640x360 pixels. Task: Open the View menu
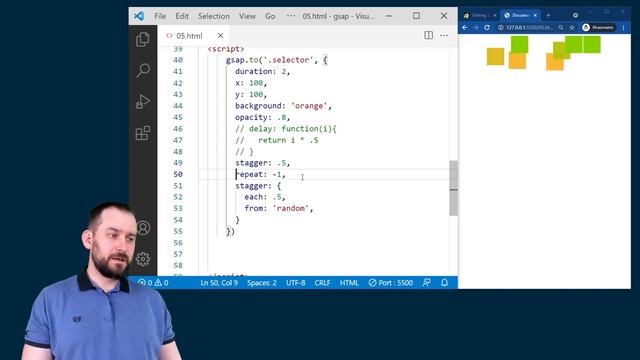(247, 16)
